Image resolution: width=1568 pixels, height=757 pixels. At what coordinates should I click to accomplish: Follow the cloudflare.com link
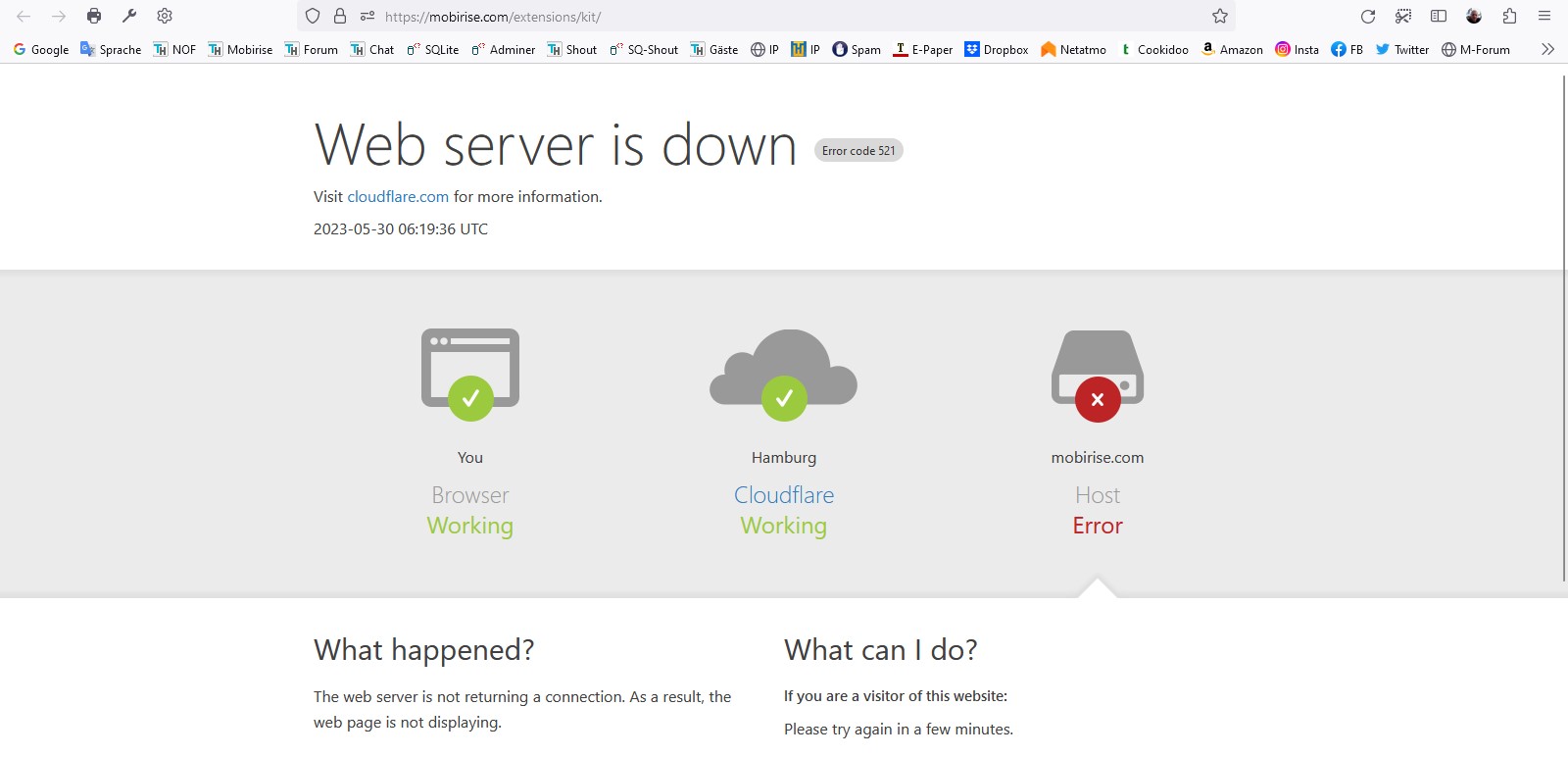[x=398, y=196]
